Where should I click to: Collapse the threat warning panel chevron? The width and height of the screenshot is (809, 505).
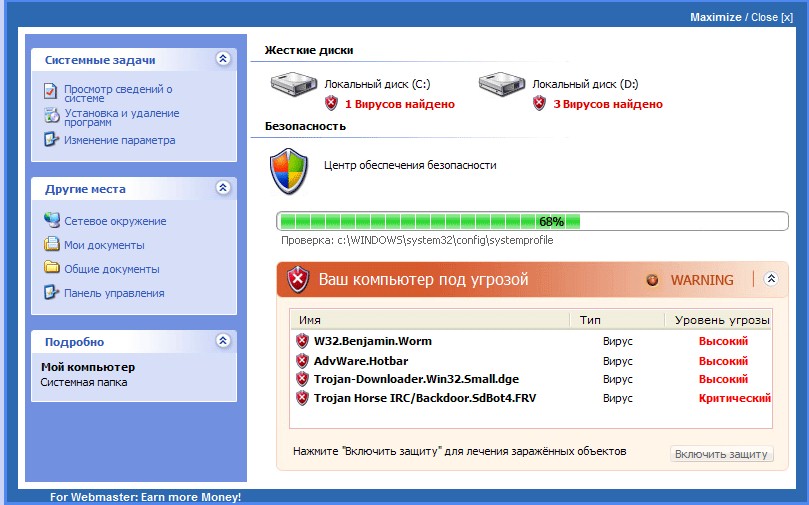click(x=771, y=279)
